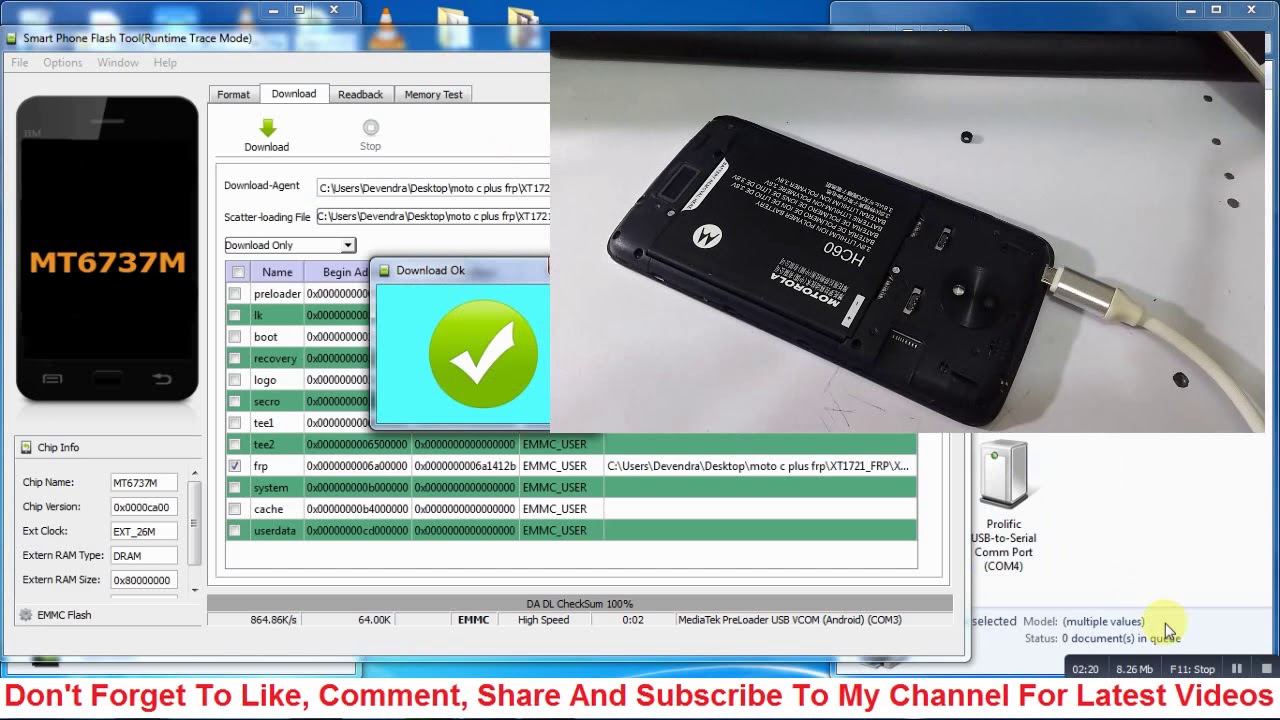Click the Chip Name field showing MT6737M
This screenshot has width=1280, height=720.
(144, 482)
